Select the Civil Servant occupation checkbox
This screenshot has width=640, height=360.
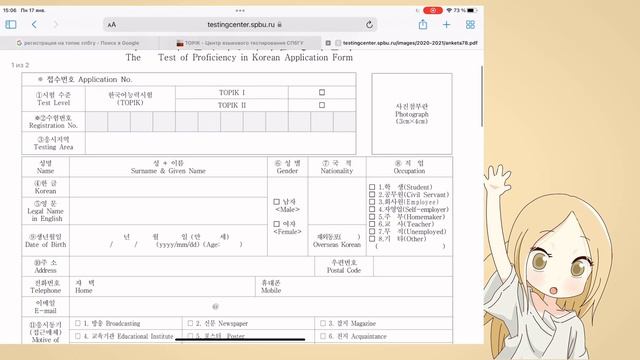pos(372,194)
